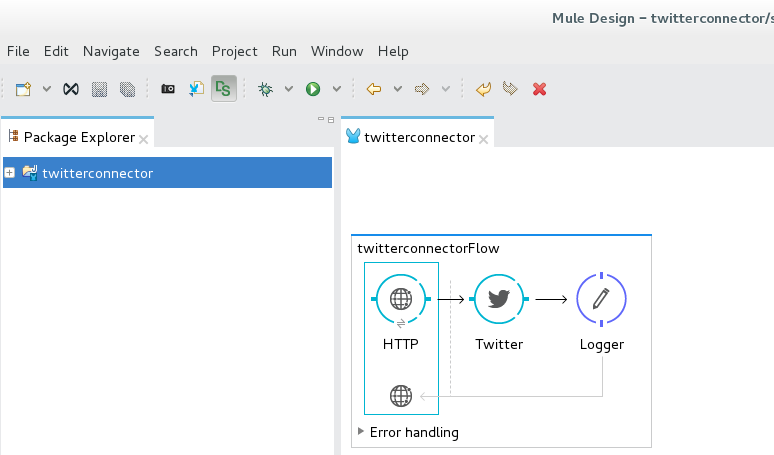Open the Window menu

[x=337, y=51]
